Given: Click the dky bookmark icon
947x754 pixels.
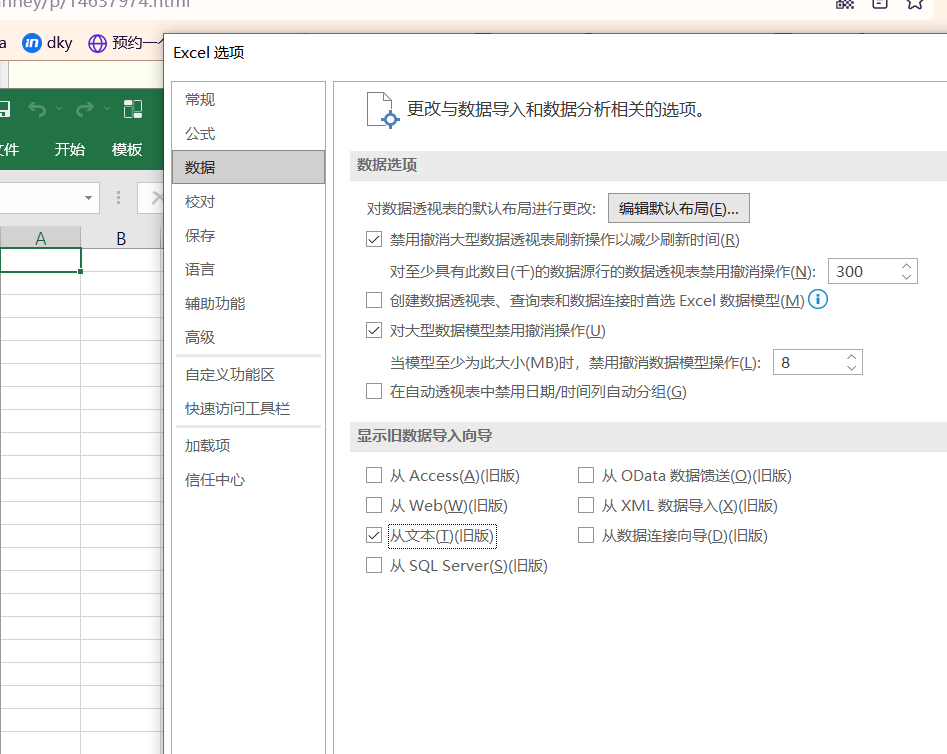Looking at the screenshot, I should tap(31, 43).
